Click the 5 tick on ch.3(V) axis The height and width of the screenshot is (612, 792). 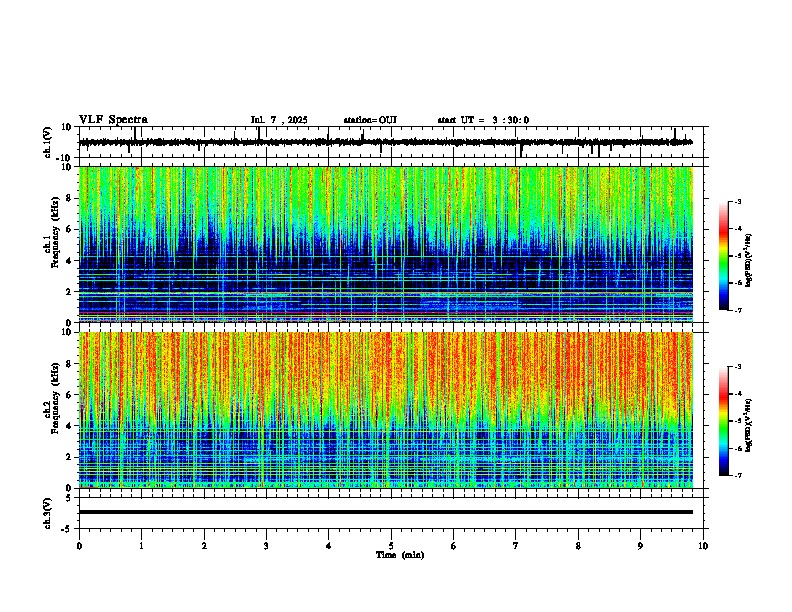coord(70,497)
